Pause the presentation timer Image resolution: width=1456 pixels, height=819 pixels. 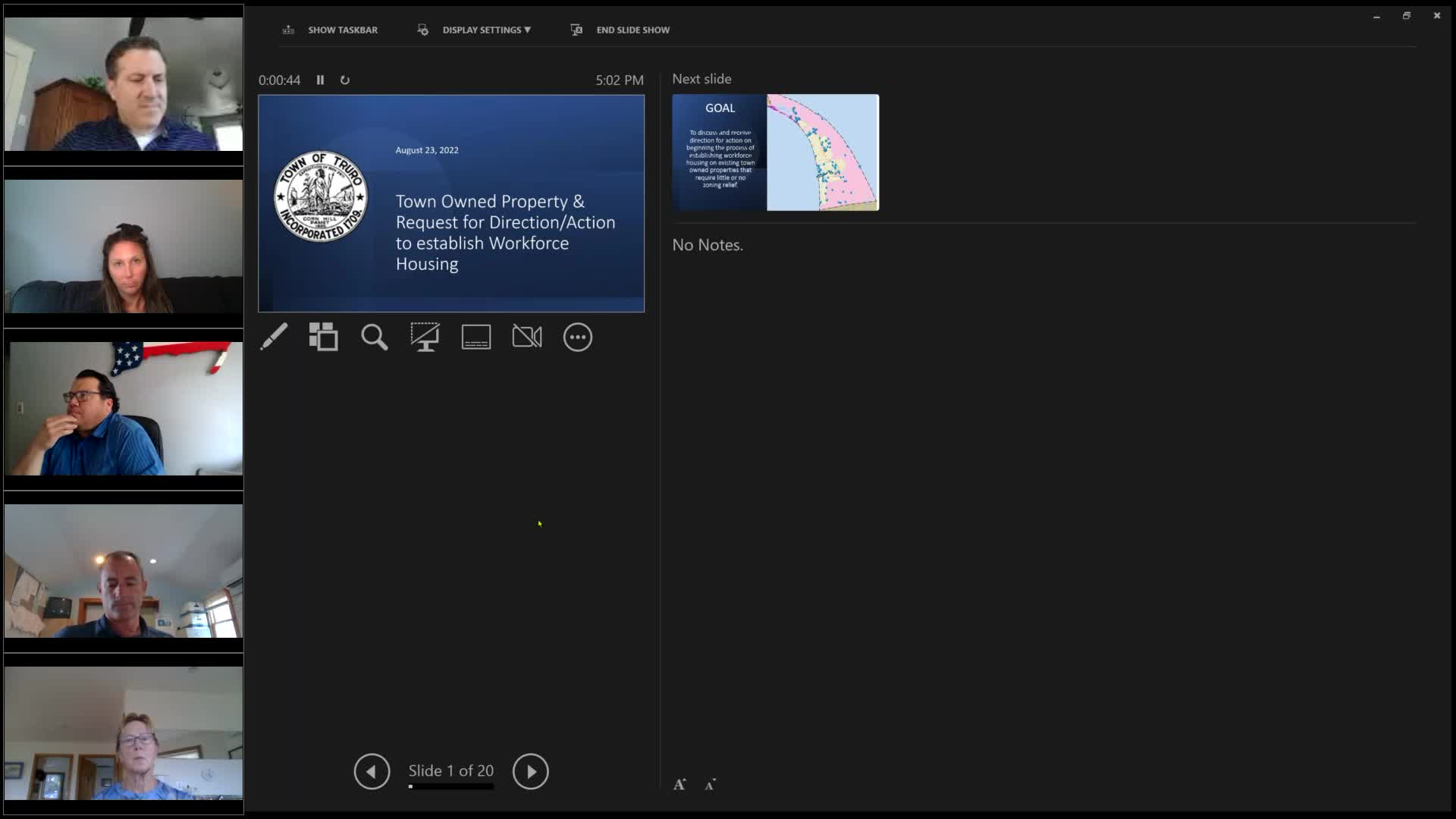pos(320,80)
